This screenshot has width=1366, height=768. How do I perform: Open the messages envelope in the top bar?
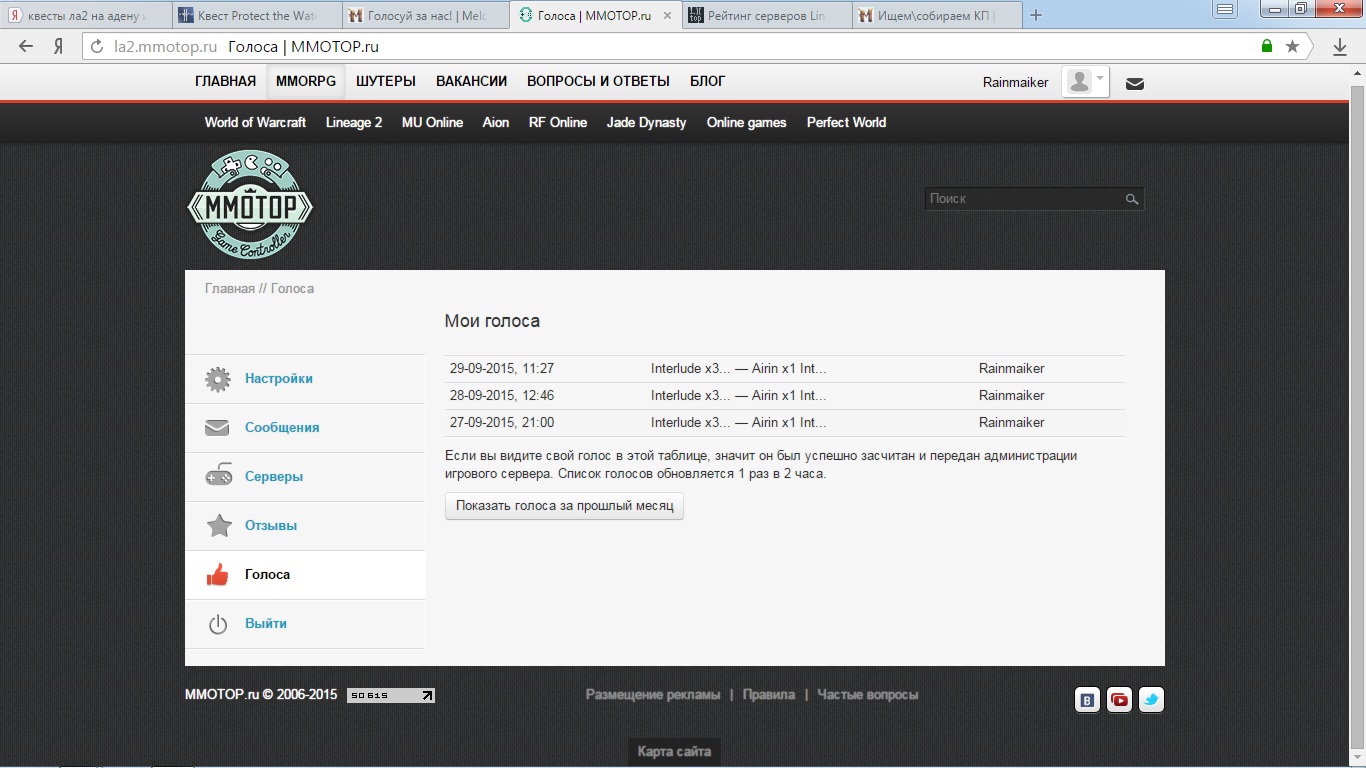[x=1135, y=84]
